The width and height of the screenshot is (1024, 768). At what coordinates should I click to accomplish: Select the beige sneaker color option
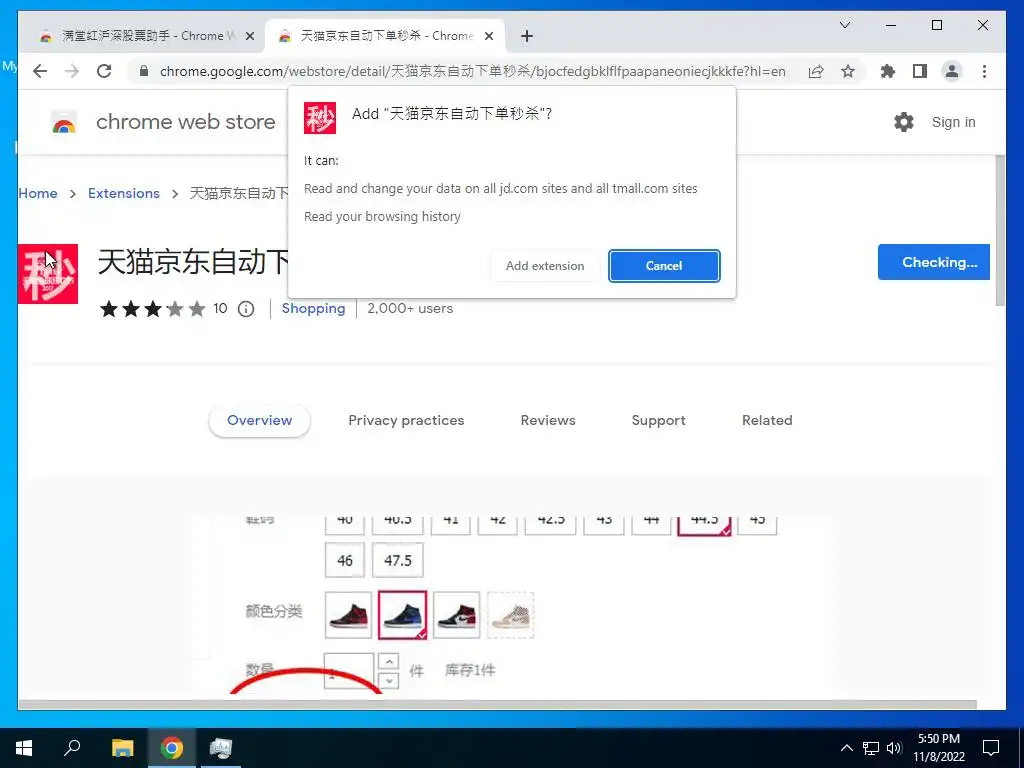click(x=511, y=615)
